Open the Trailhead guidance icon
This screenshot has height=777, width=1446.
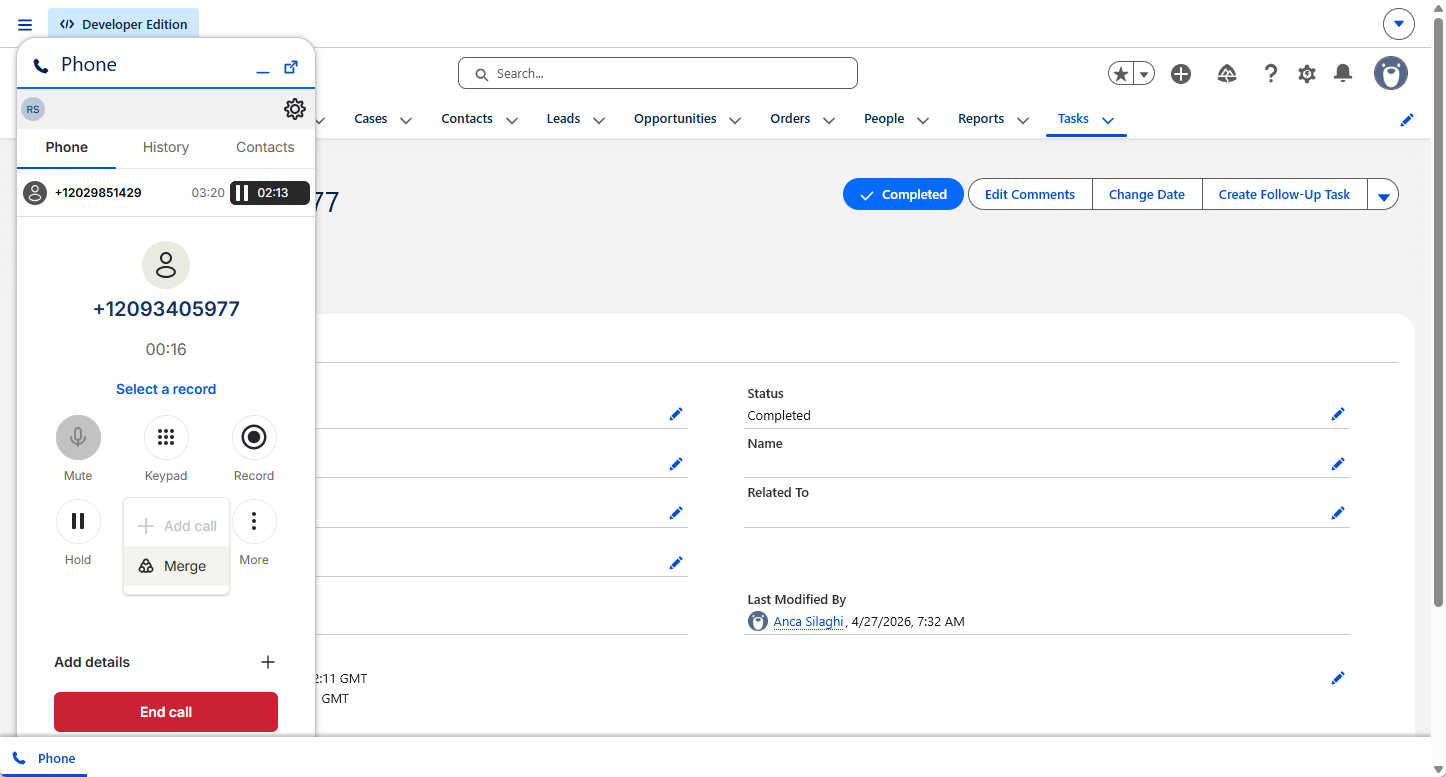click(1227, 74)
